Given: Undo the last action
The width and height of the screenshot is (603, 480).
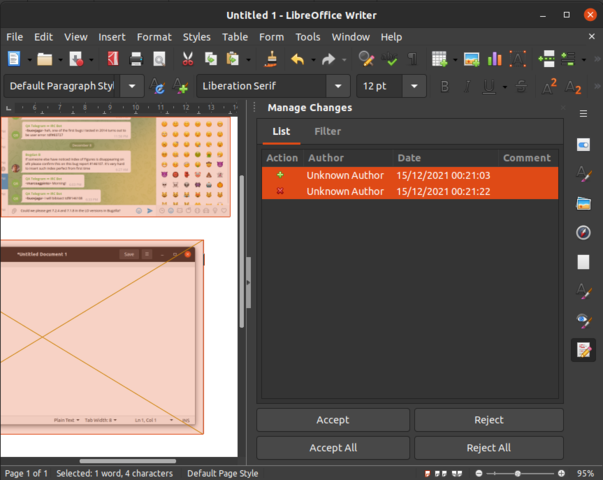Looking at the screenshot, I should 297,59.
